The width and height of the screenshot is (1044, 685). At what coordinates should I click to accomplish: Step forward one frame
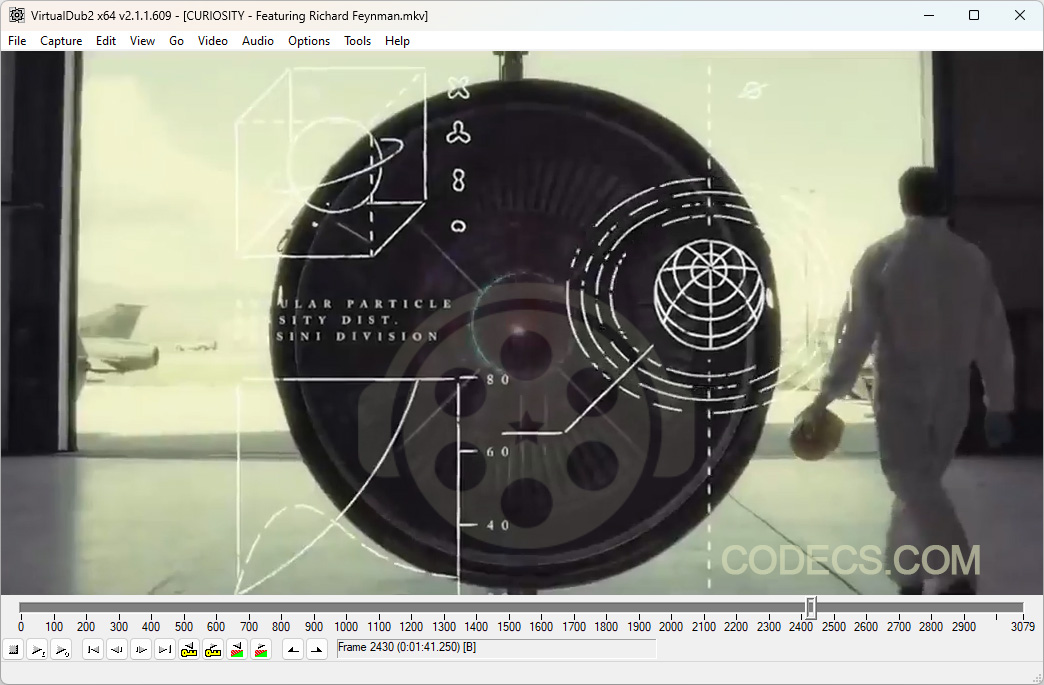click(x=141, y=650)
